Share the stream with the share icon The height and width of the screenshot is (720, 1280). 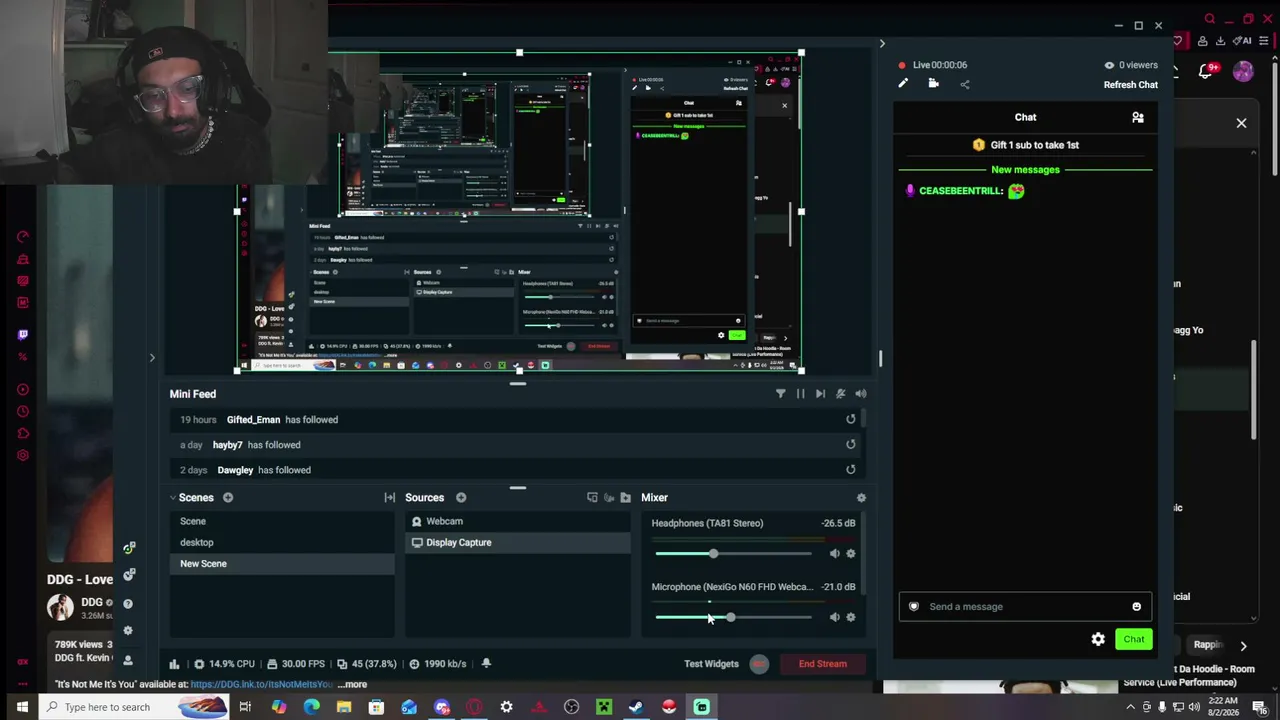pyautogui.click(x=965, y=84)
